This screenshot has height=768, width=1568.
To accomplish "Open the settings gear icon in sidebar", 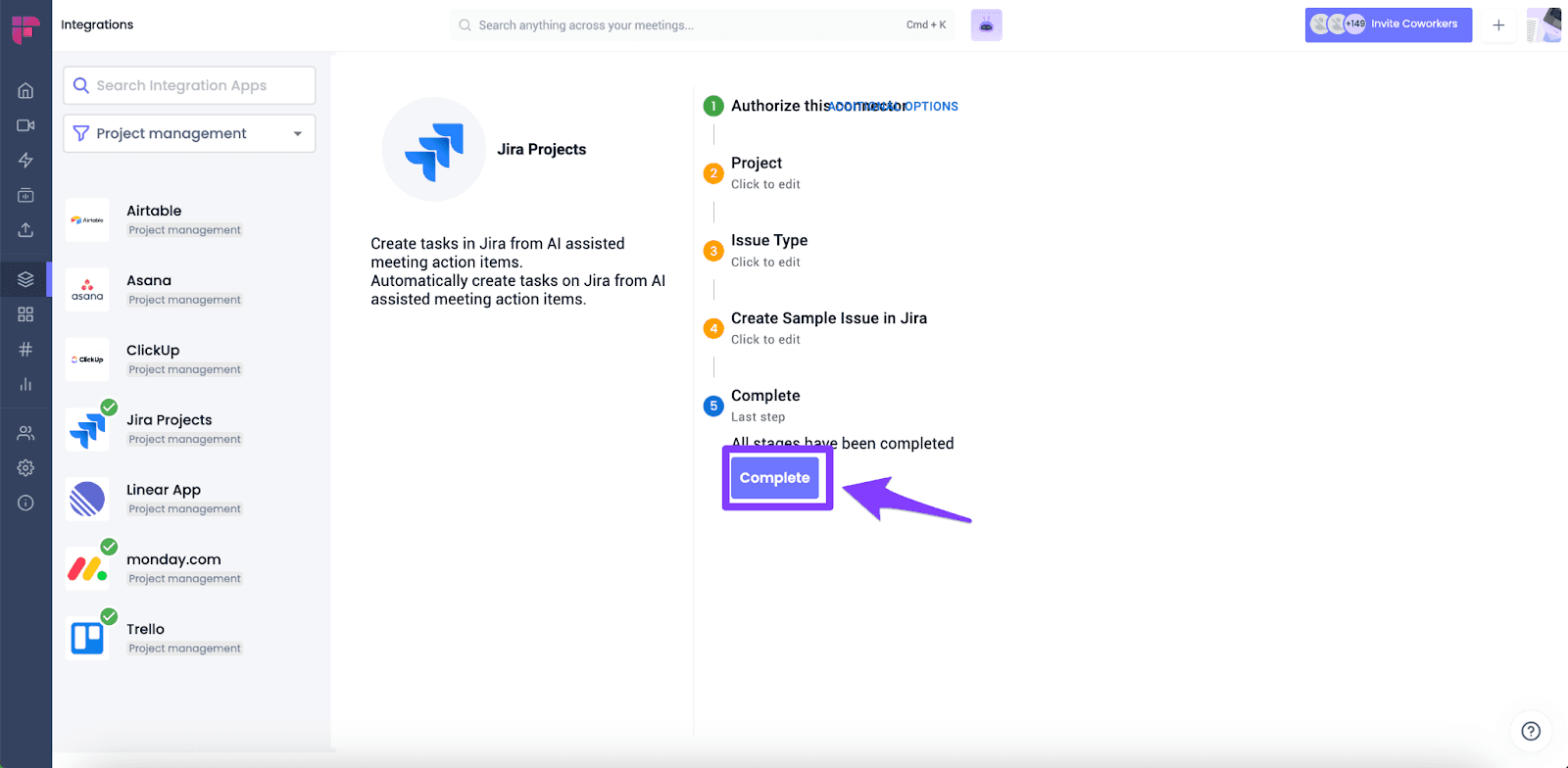I will tap(25, 468).
